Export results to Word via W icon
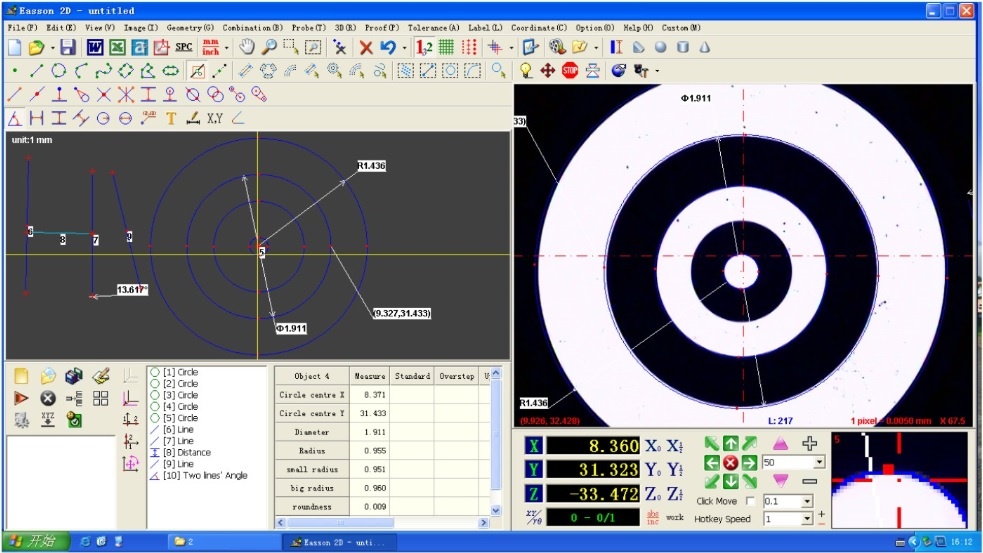 95,47
